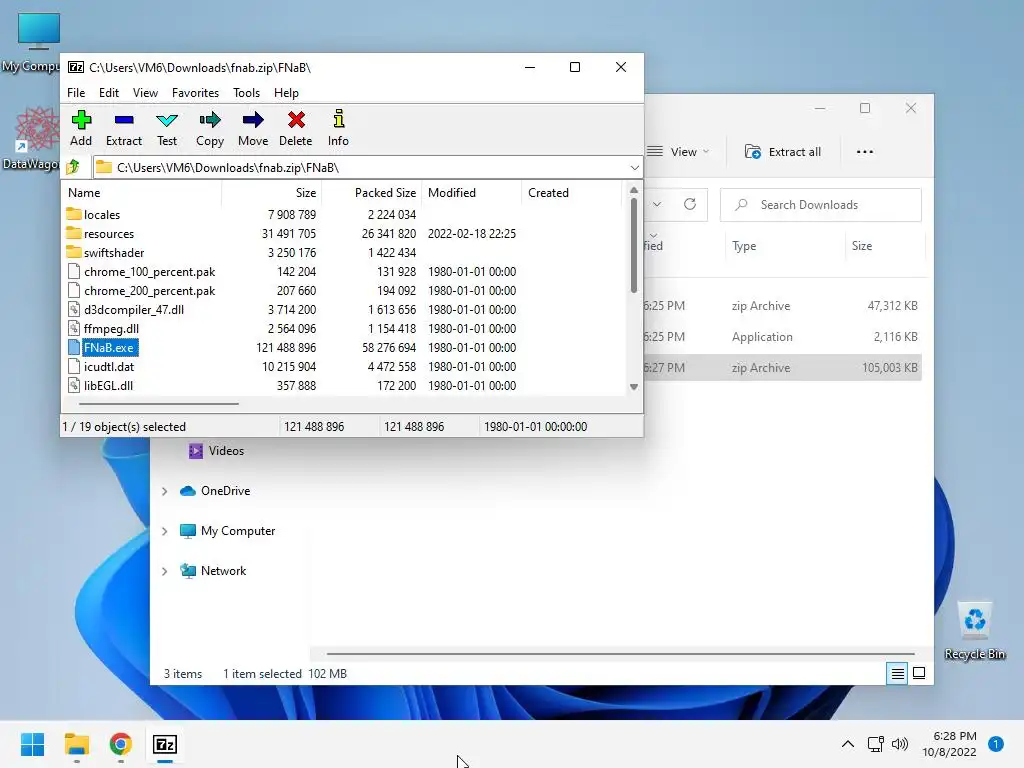The width and height of the screenshot is (1024, 768).
Task: Switch Explorer to large thumbnails view icon
Action: click(x=919, y=673)
